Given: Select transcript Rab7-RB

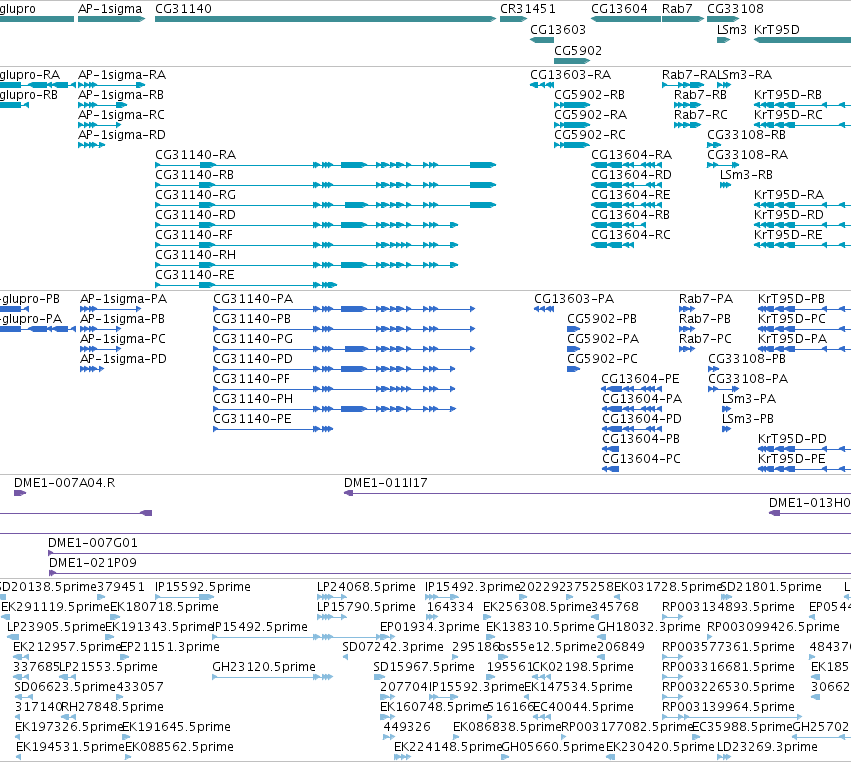Looking at the screenshot, I should point(687,105).
